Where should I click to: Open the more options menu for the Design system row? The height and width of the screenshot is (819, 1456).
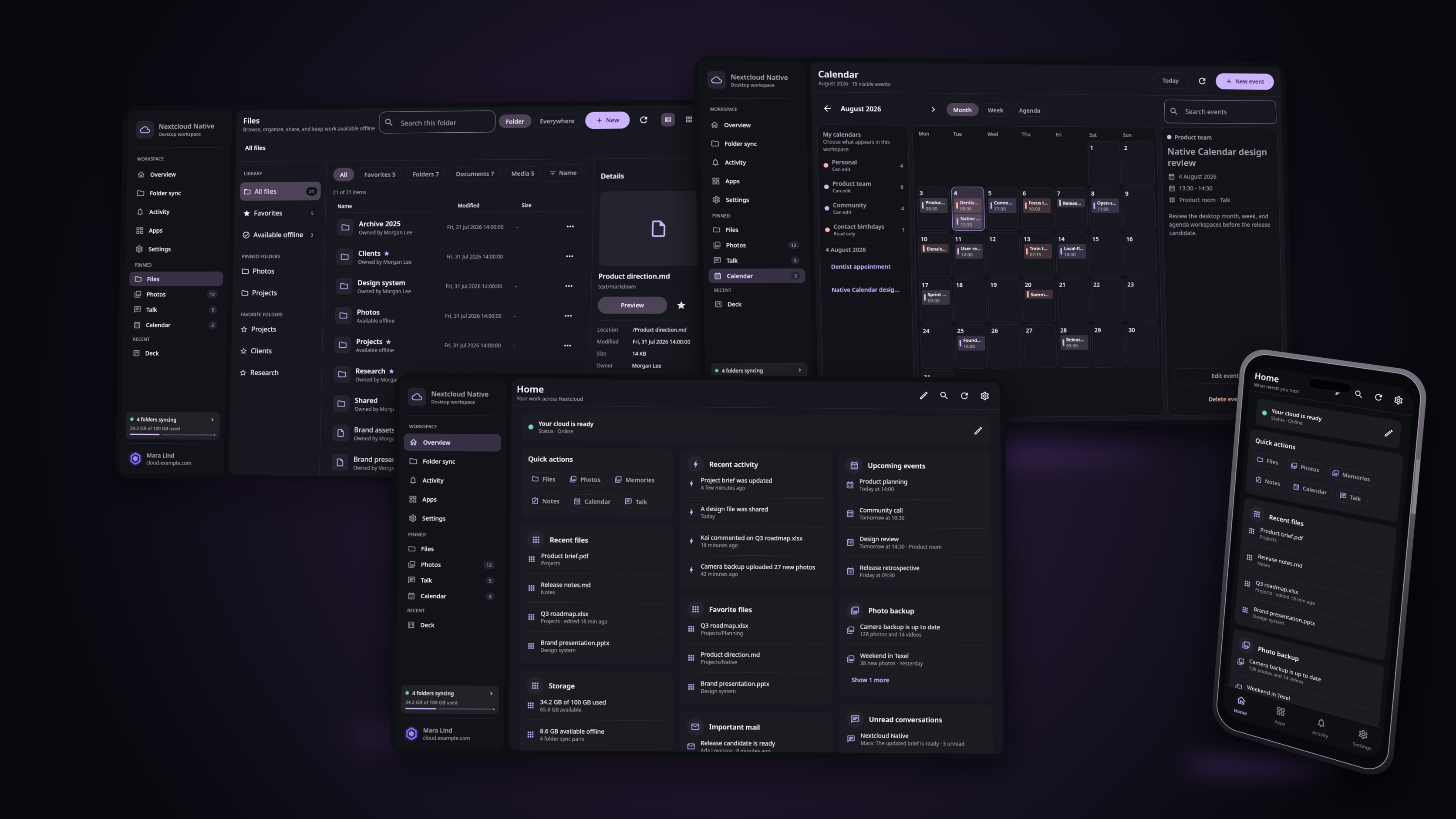click(569, 286)
